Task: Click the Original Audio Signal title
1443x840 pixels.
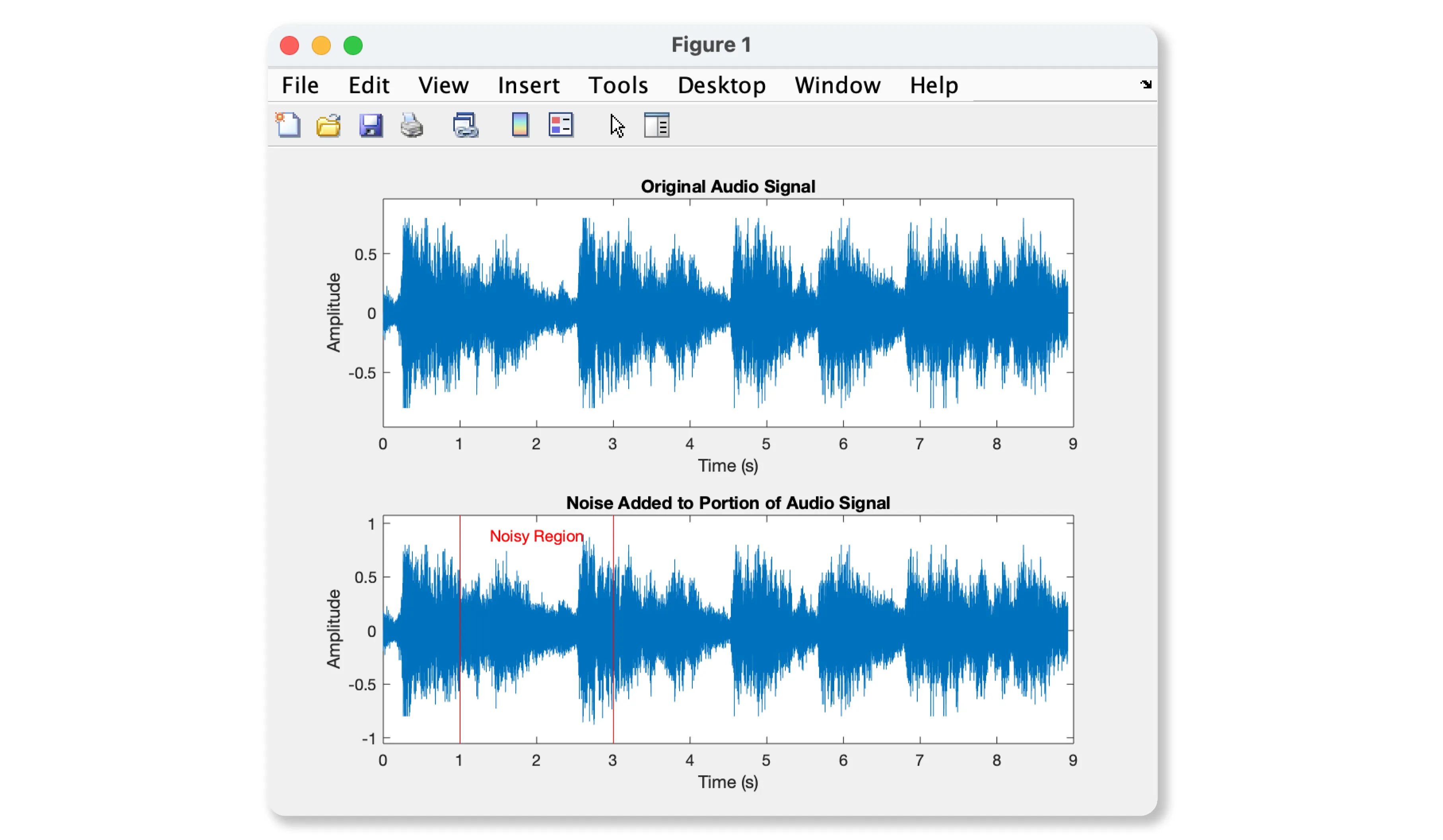Action: tap(727, 187)
